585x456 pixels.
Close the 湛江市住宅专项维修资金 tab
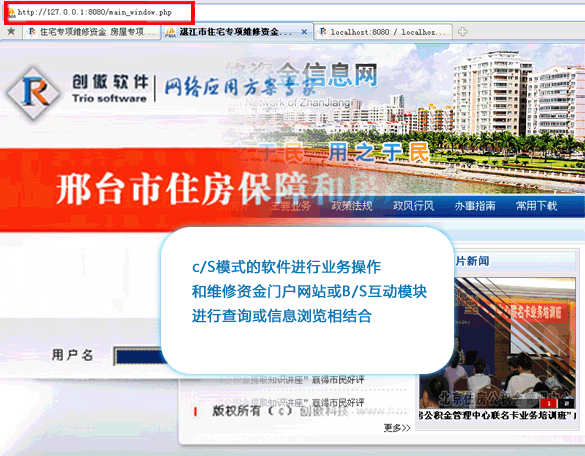[x=304, y=32]
